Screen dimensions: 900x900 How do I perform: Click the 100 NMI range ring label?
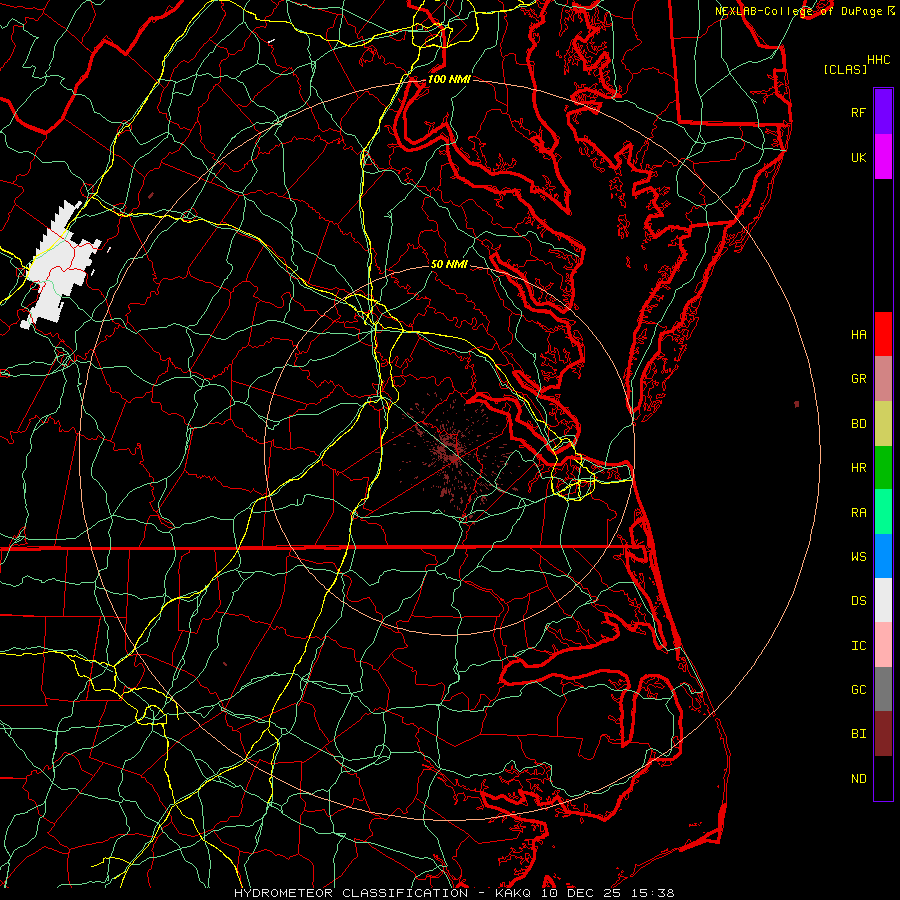[449, 79]
